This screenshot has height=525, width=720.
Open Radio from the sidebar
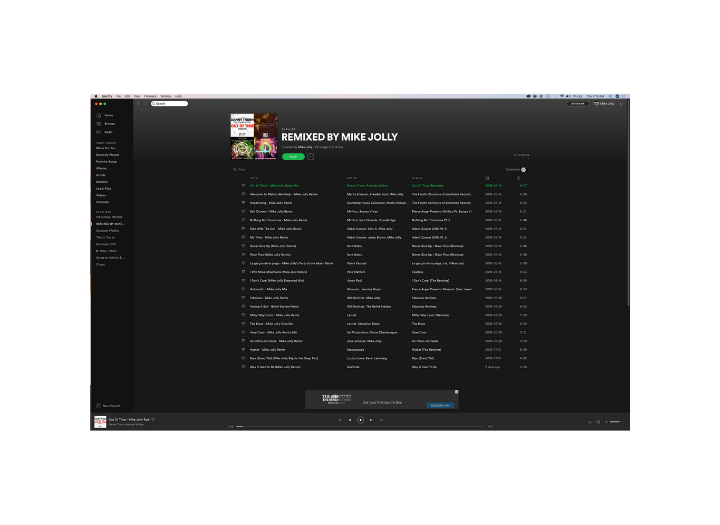click(105, 132)
